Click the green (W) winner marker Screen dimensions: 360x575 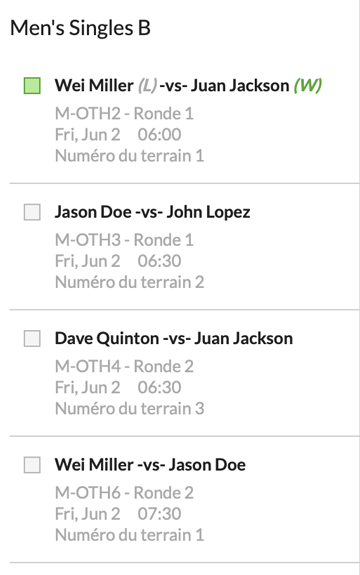click(x=308, y=85)
